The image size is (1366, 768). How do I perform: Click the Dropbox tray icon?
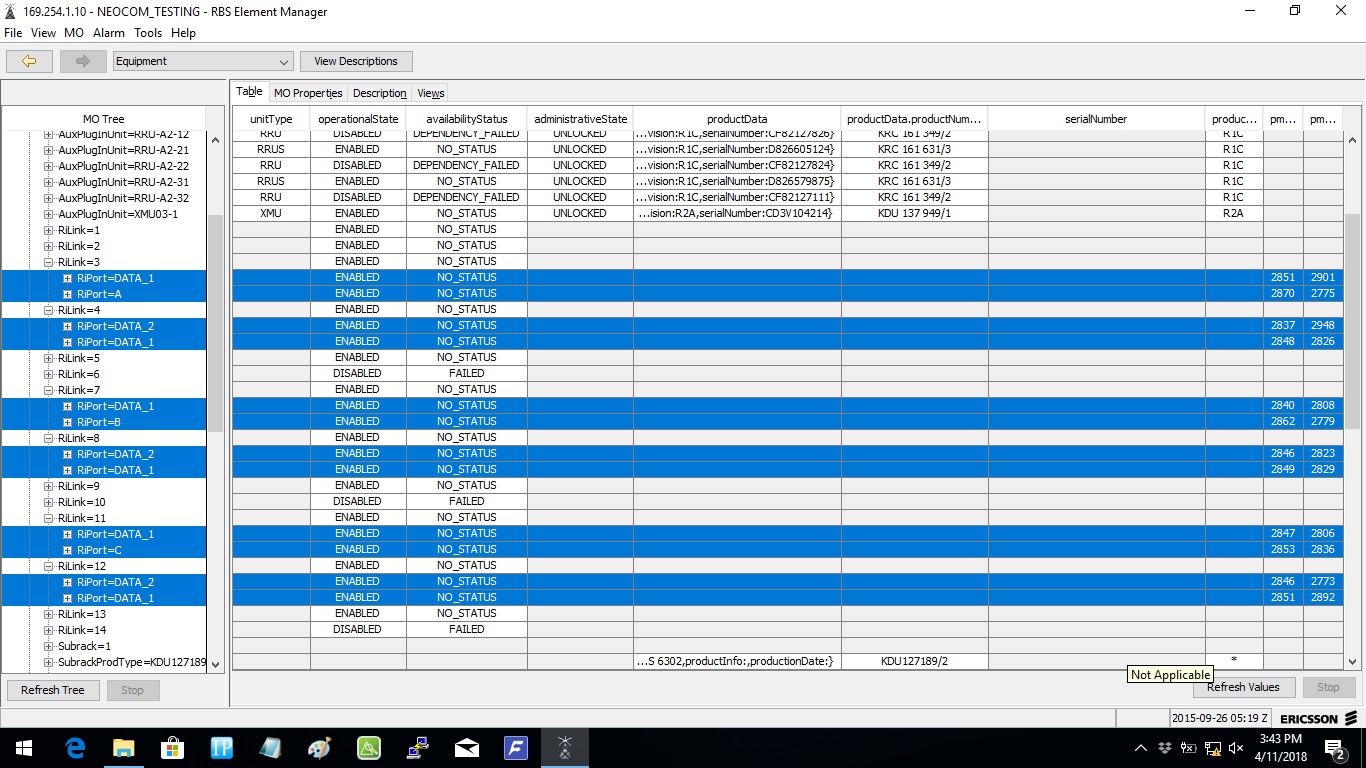(1165, 748)
